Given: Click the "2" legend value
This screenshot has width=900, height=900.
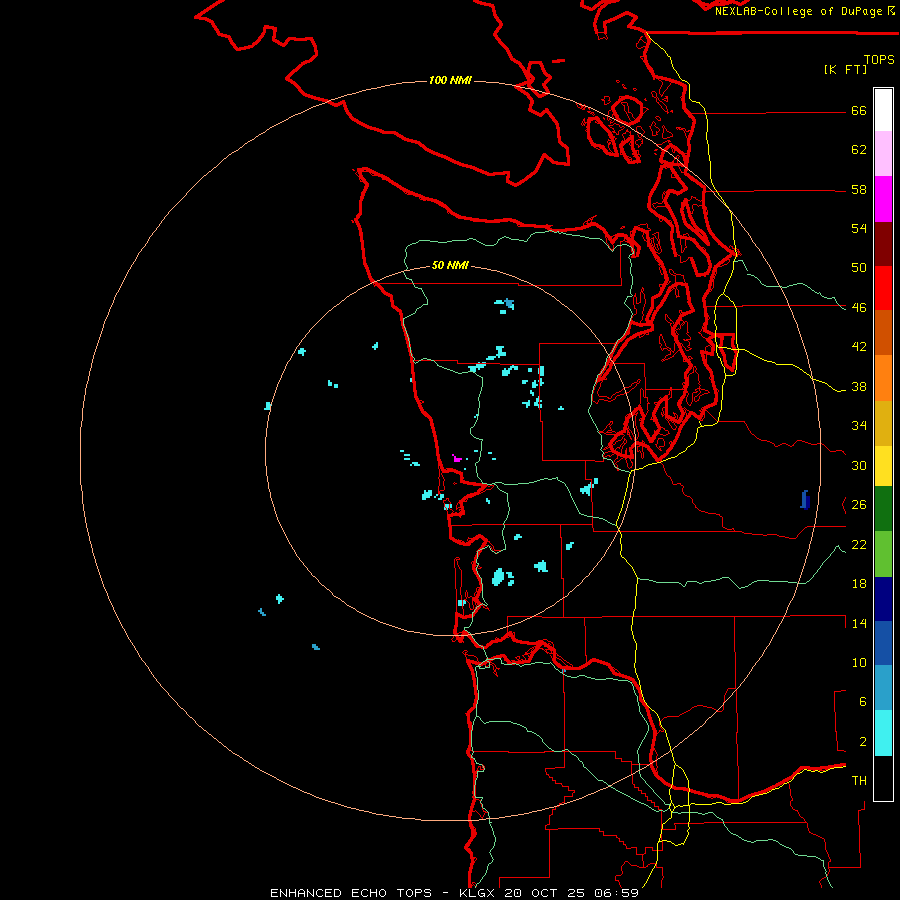Looking at the screenshot, I should (x=862, y=742).
